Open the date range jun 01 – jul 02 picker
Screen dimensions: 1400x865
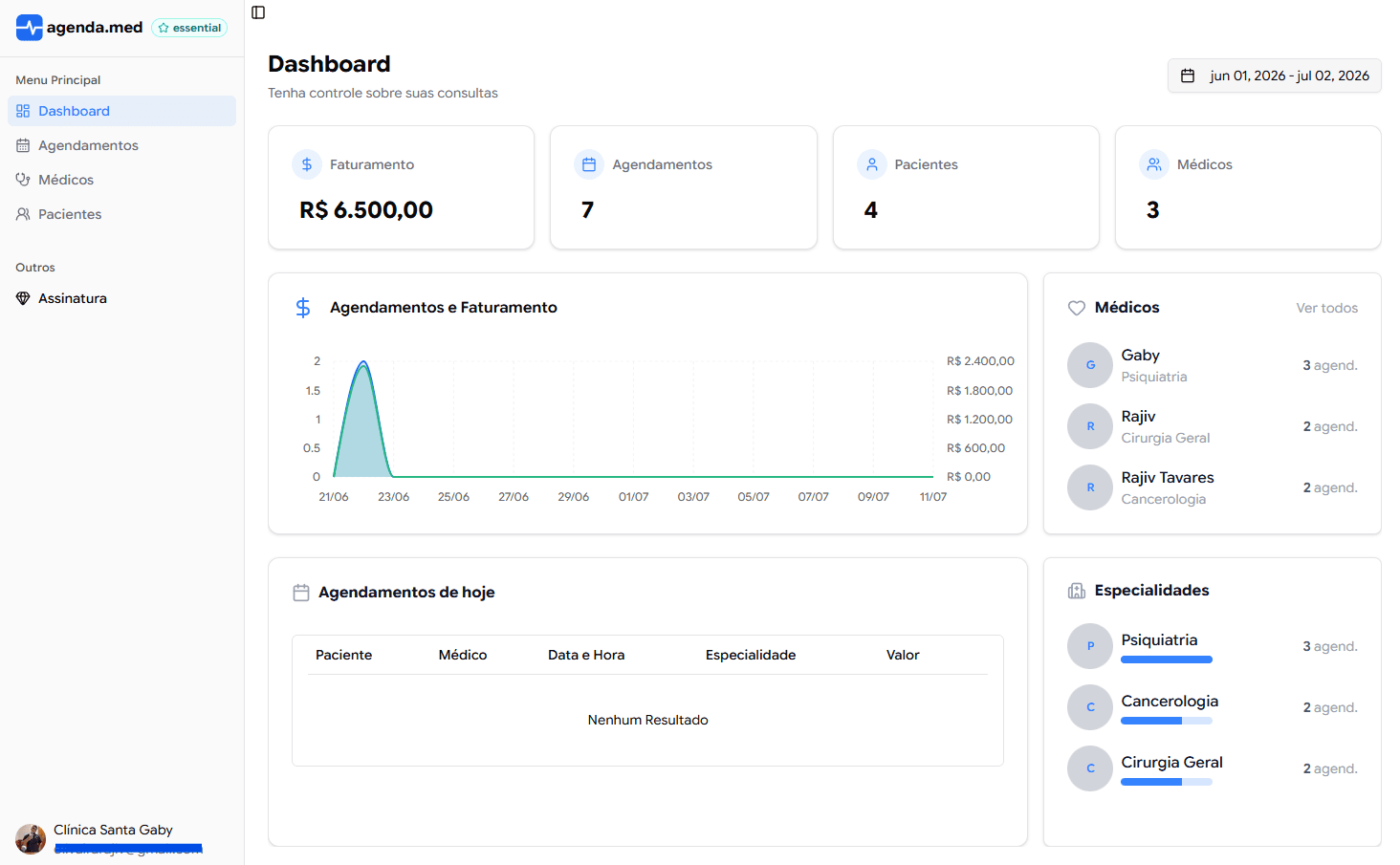pos(1275,76)
